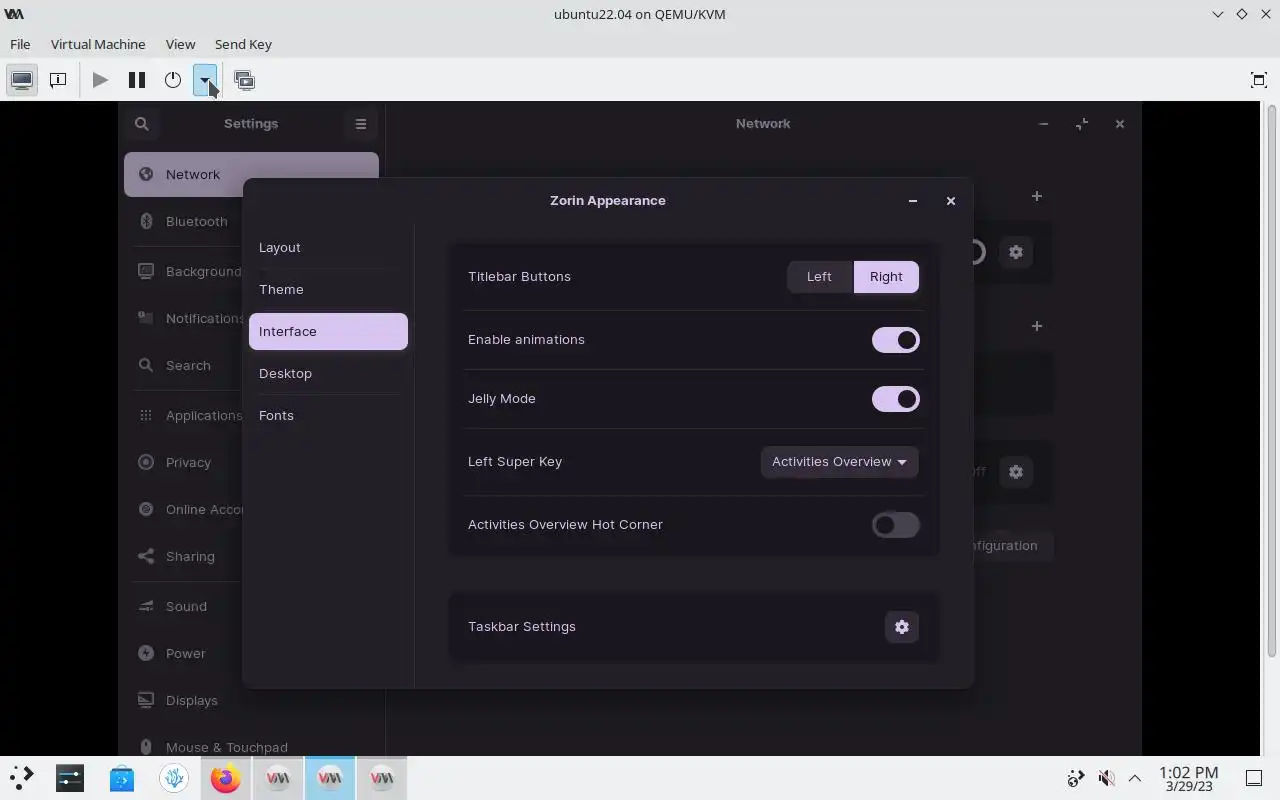
Task: Open the software store taskbar icon
Action: point(122,778)
